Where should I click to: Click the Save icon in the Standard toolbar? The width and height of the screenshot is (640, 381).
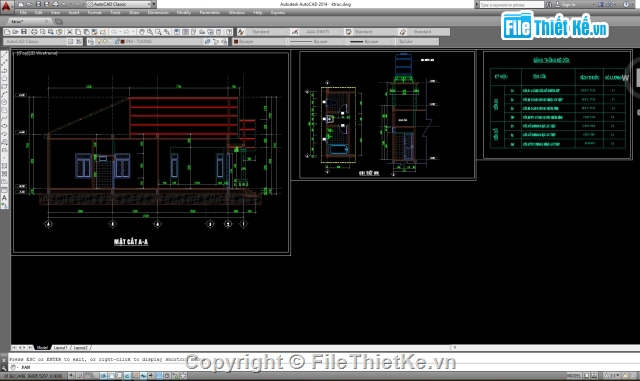[x=24, y=32]
